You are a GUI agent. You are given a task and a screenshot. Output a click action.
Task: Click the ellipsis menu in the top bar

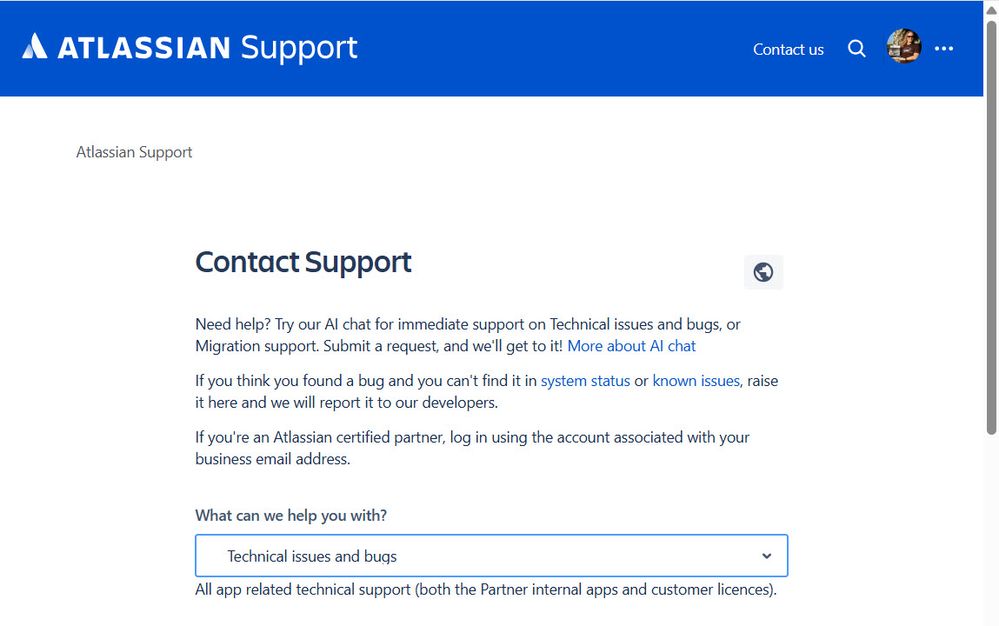tap(944, 48)
